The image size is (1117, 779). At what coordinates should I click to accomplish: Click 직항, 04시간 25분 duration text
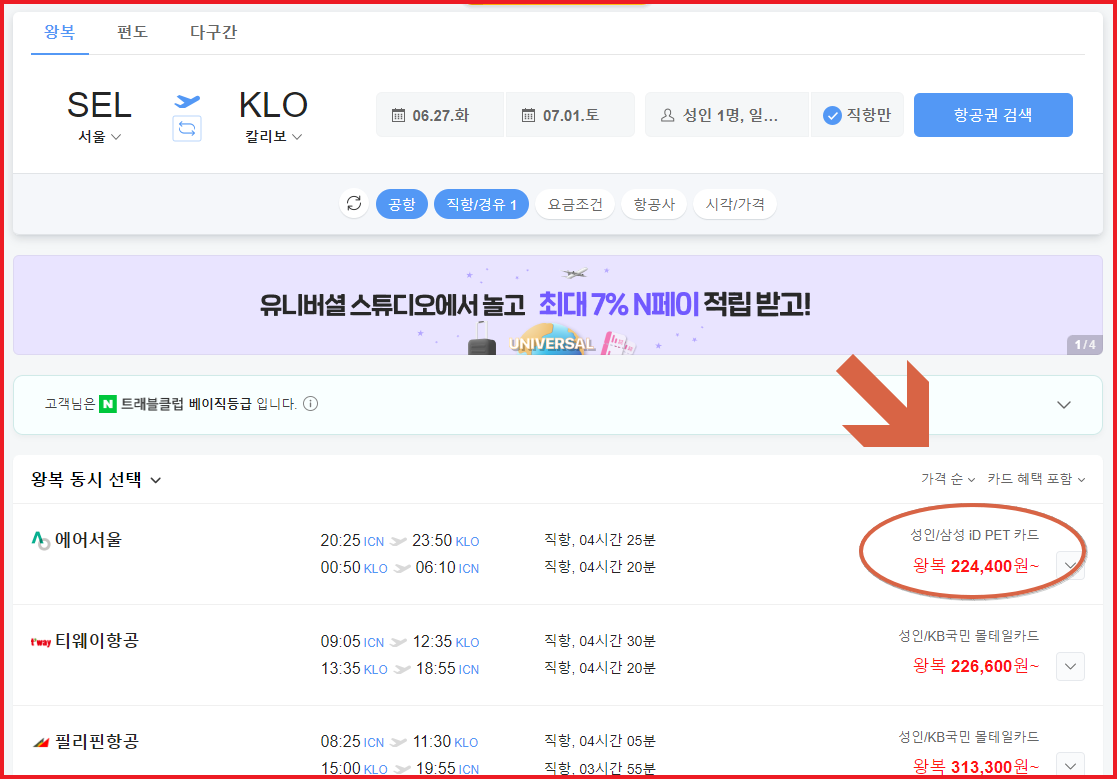pos(600,540)
